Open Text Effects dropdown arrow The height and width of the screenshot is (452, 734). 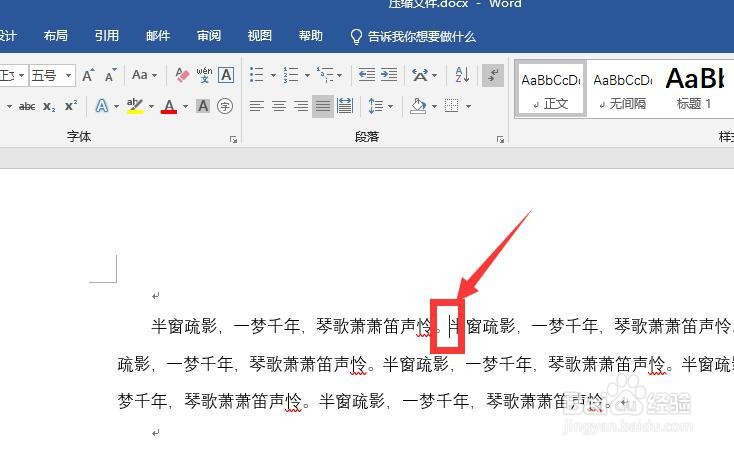[116, 107]
